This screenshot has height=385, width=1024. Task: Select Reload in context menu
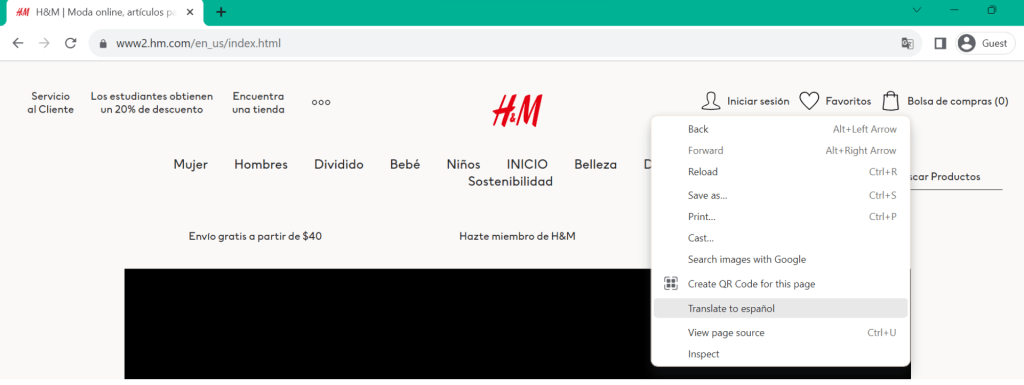(x=780, y=172)
